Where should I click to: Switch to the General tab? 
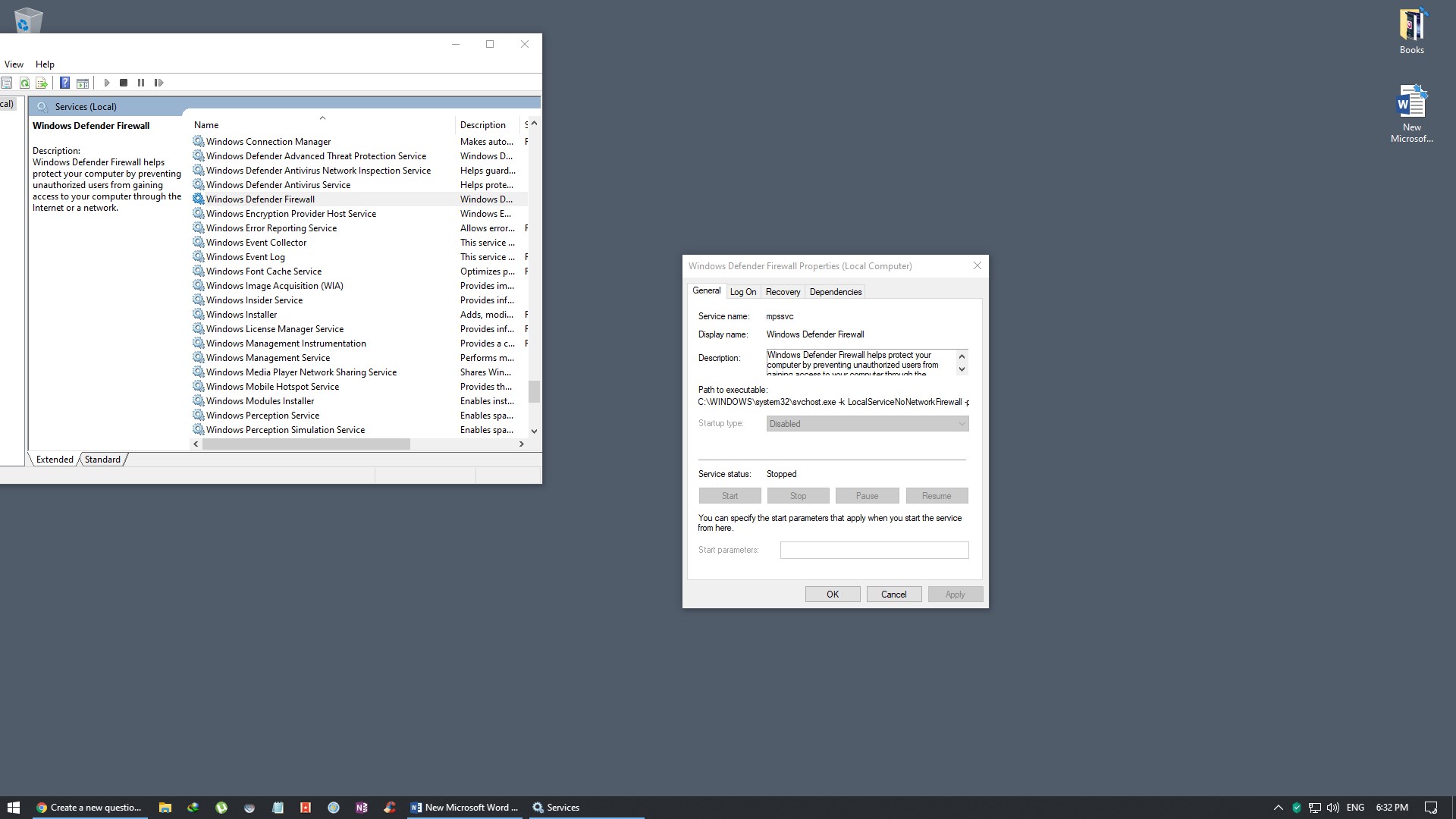pos(707,291)
